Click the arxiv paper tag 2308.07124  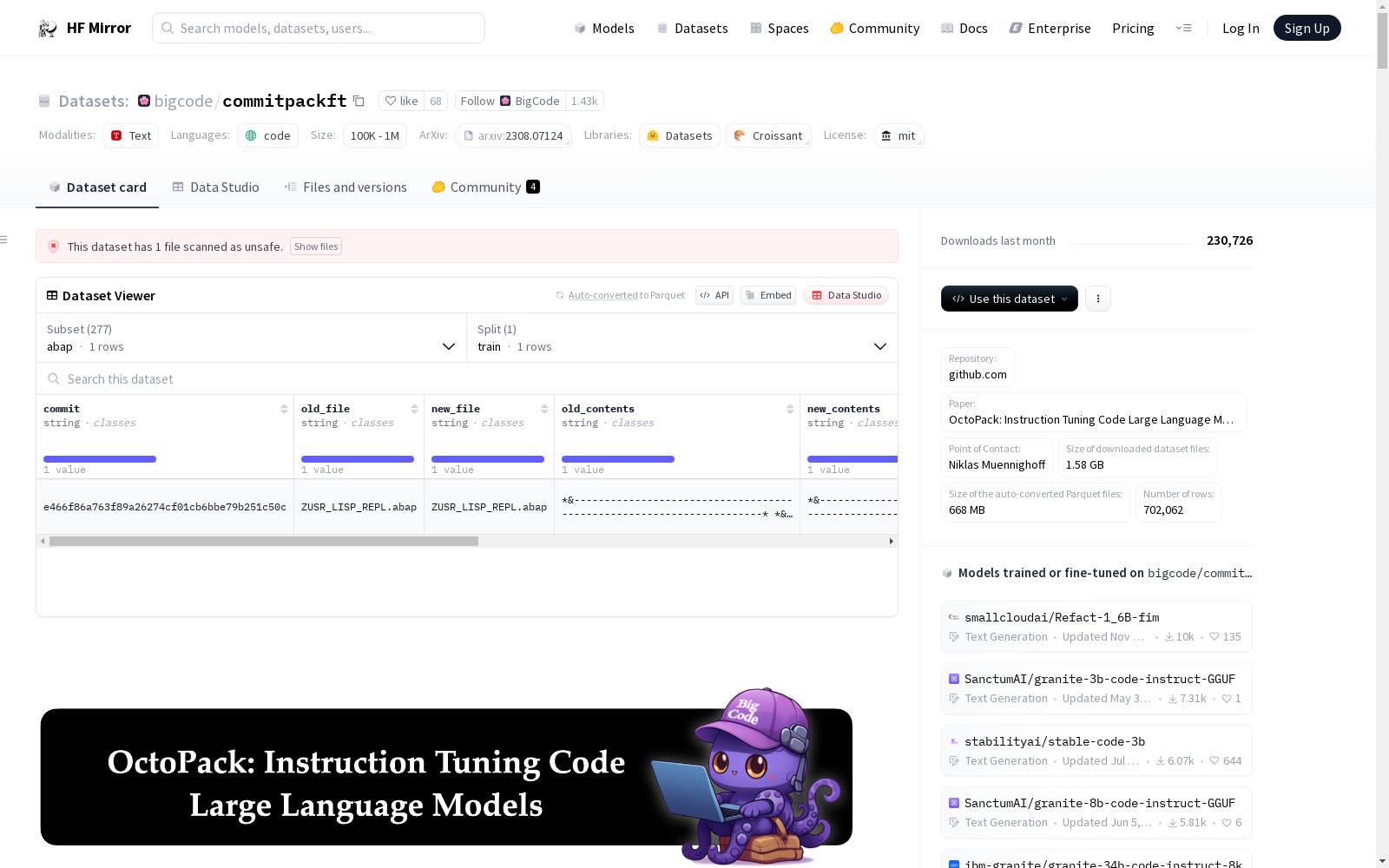513,135
